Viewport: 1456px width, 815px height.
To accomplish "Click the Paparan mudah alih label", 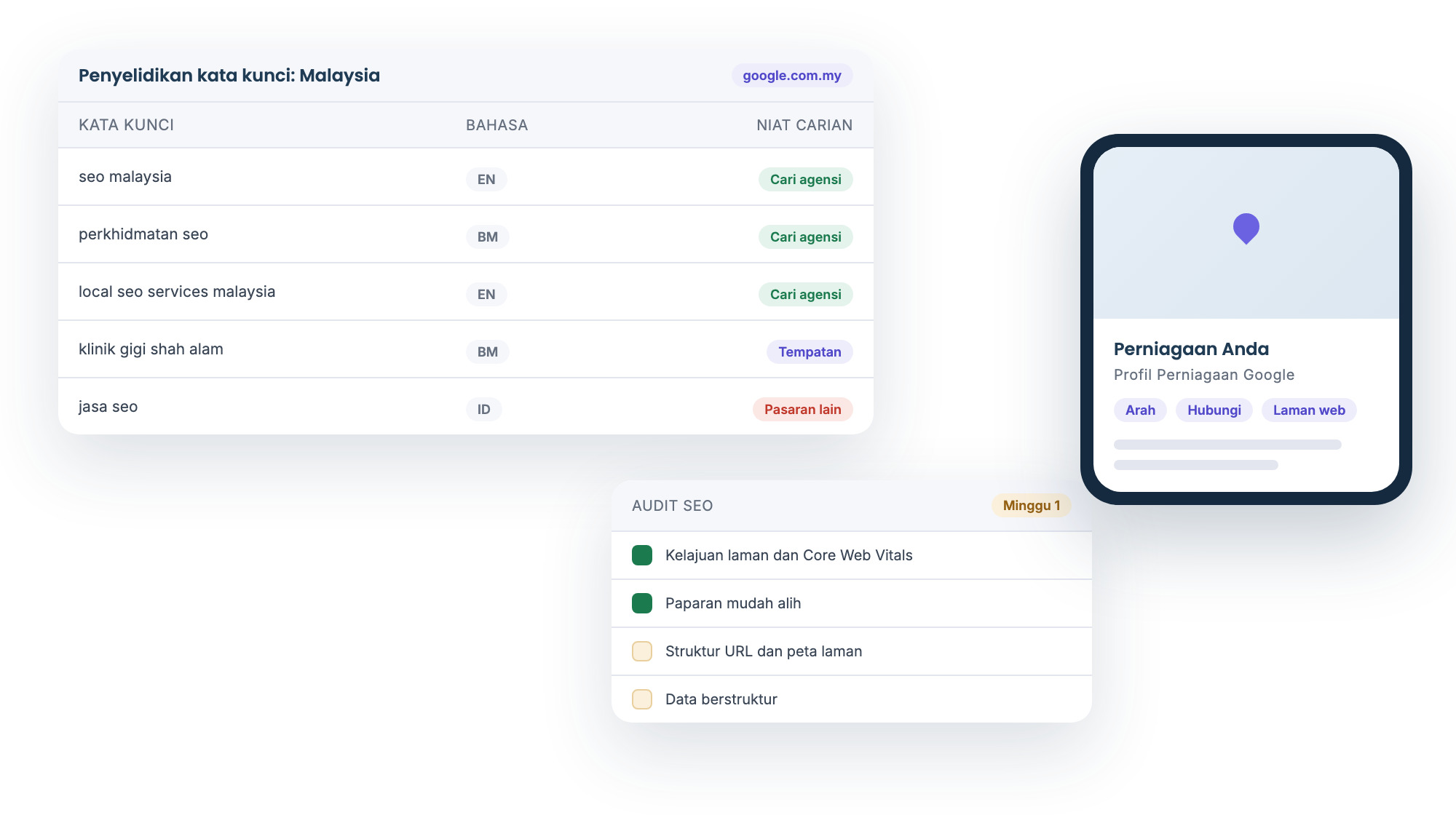I will tap(733, 603).
